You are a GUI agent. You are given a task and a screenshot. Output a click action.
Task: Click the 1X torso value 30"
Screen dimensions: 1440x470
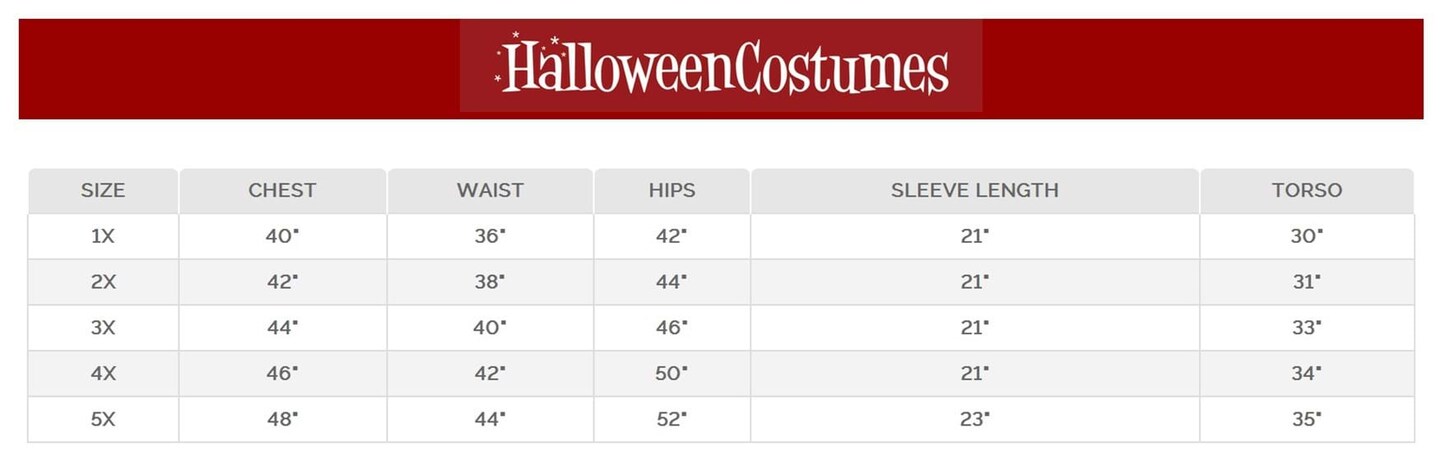[1306, 236]
